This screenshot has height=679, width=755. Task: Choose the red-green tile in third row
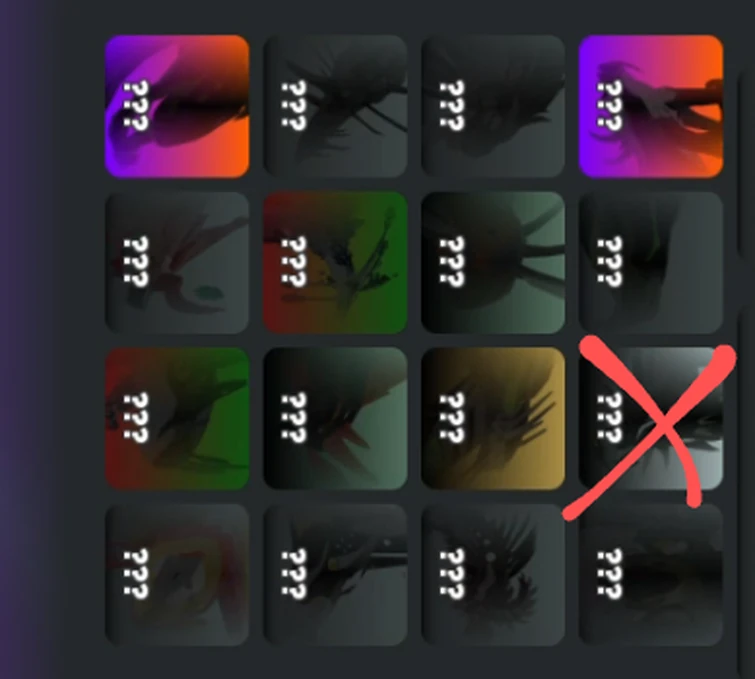pos(177,418)
